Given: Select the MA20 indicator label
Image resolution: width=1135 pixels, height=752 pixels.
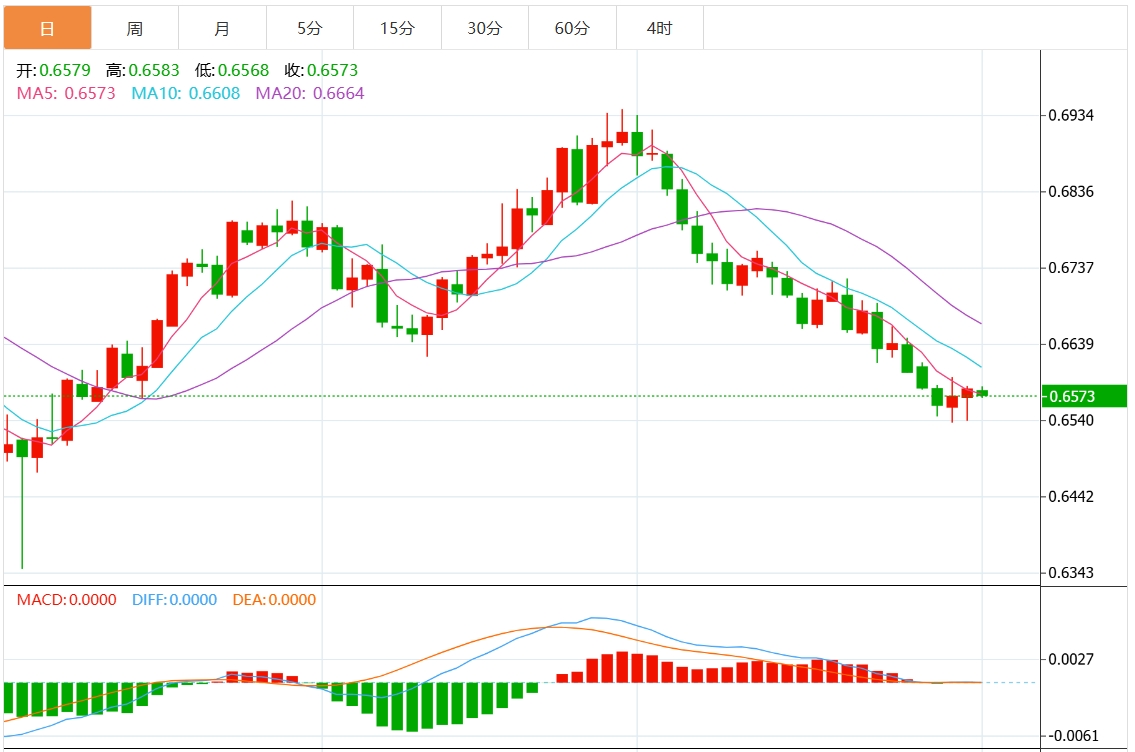Looking at the screenshot, I should pyautogui.click(x=310, y=93).
